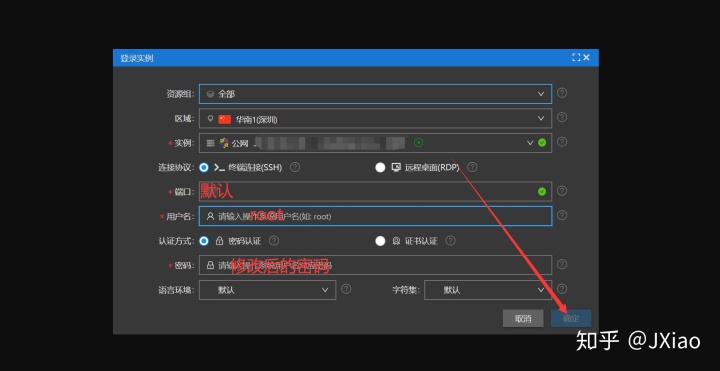
Task: Click help icon beside 密码认证 option
Action: pos(274,241)
